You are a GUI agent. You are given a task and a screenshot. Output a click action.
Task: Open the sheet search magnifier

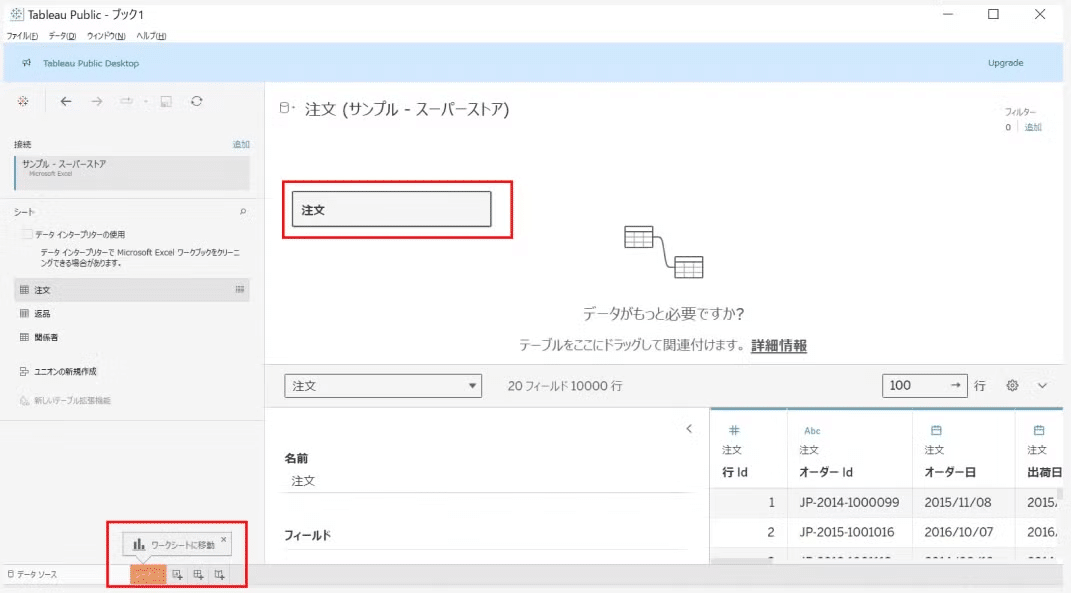click(x=243, y=211)
